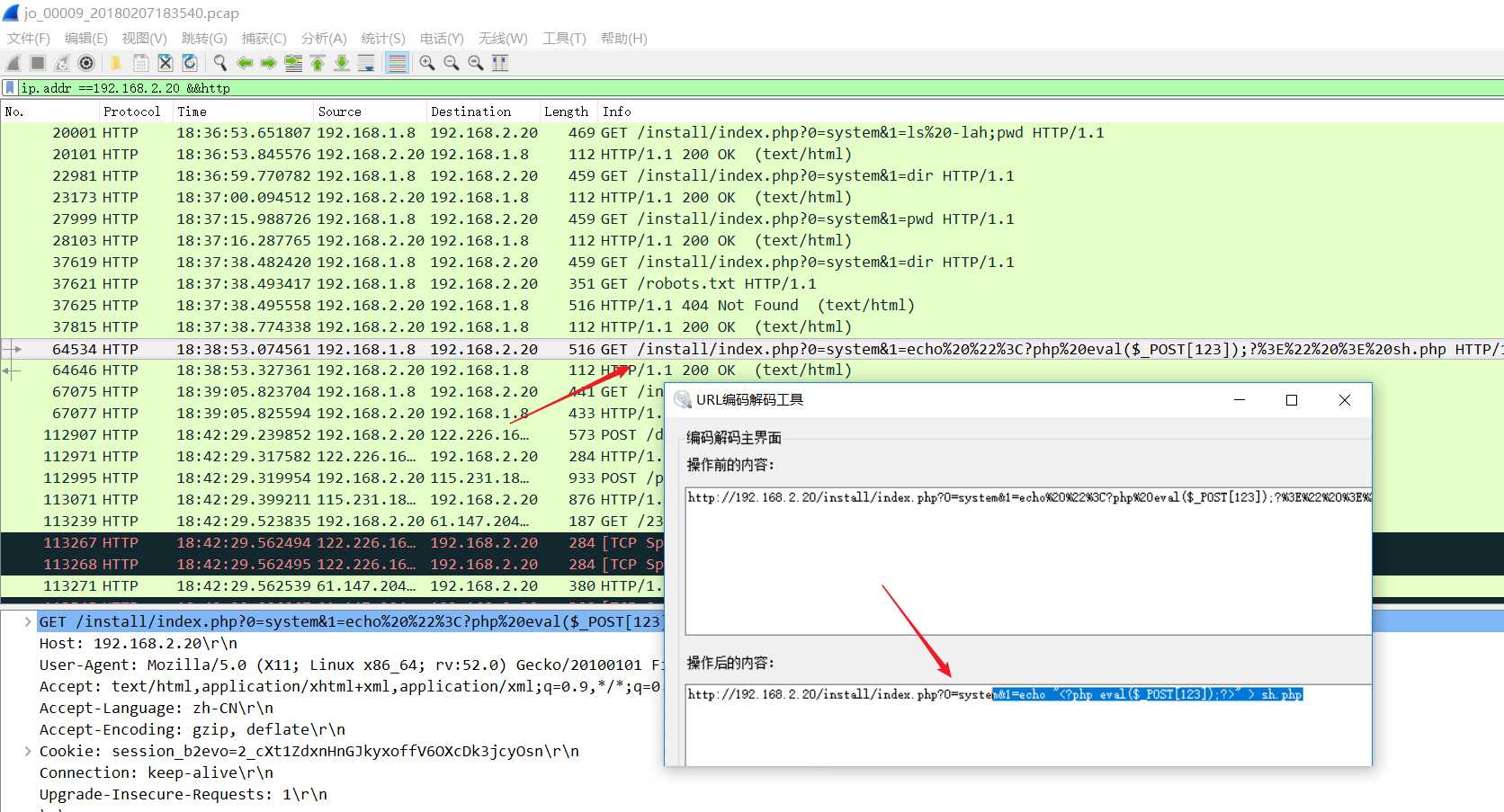Screen dimensions: 1504x812
Task: Select packet 112995 POST row
Action: pos(332,477)
